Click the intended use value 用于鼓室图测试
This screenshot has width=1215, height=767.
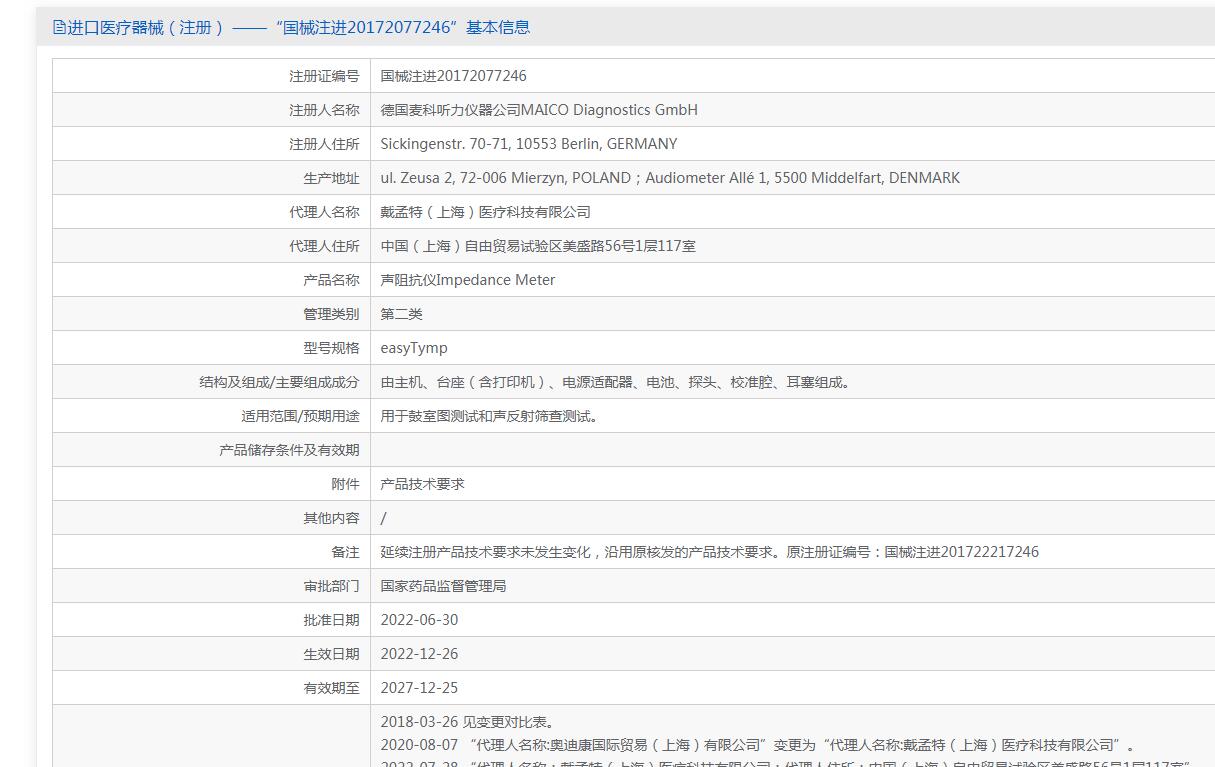pos(491,416)
